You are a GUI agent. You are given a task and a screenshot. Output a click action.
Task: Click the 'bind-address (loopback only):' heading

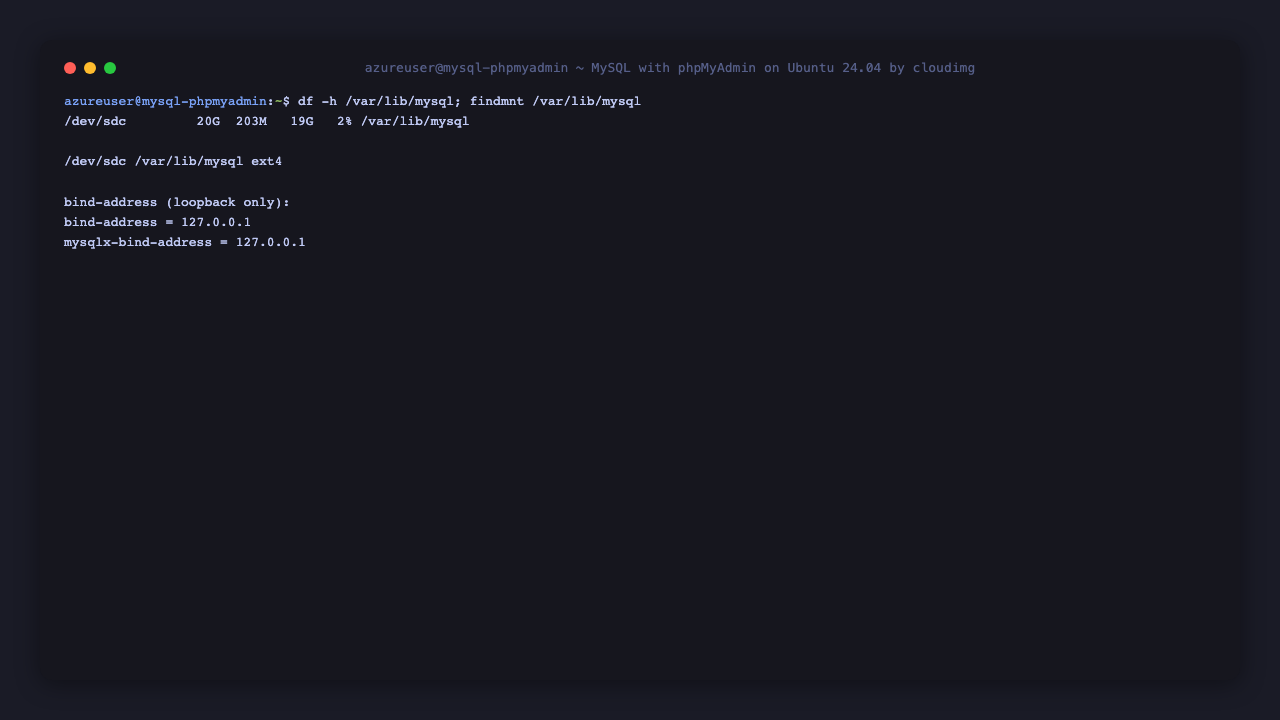click(177, 203)
